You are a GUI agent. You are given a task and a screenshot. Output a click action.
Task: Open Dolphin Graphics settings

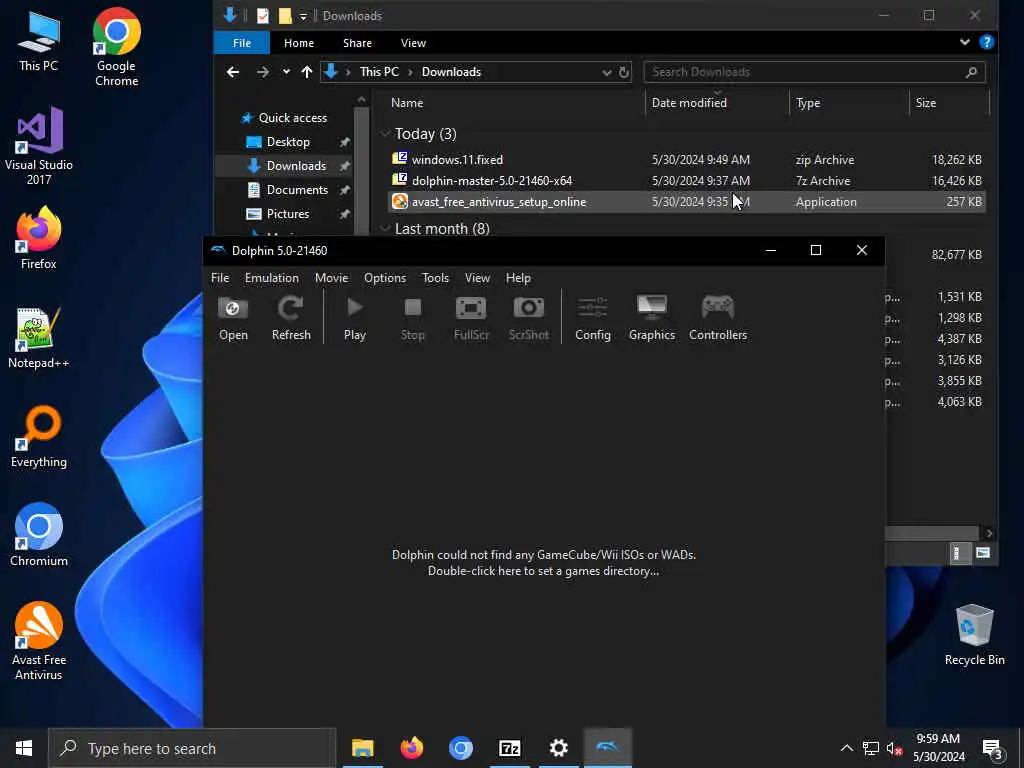(652, 318)
